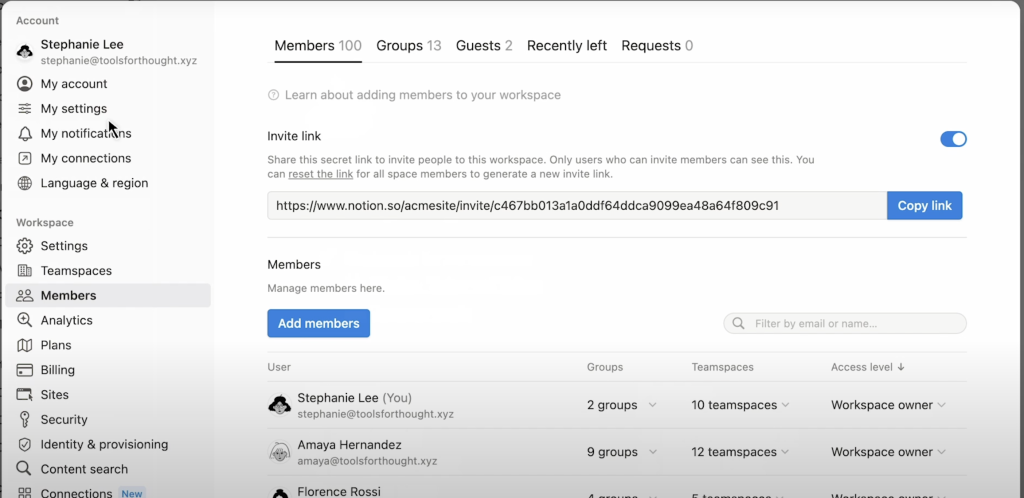Click the My account person icon
1024x498 pixels.
[25, 84]
